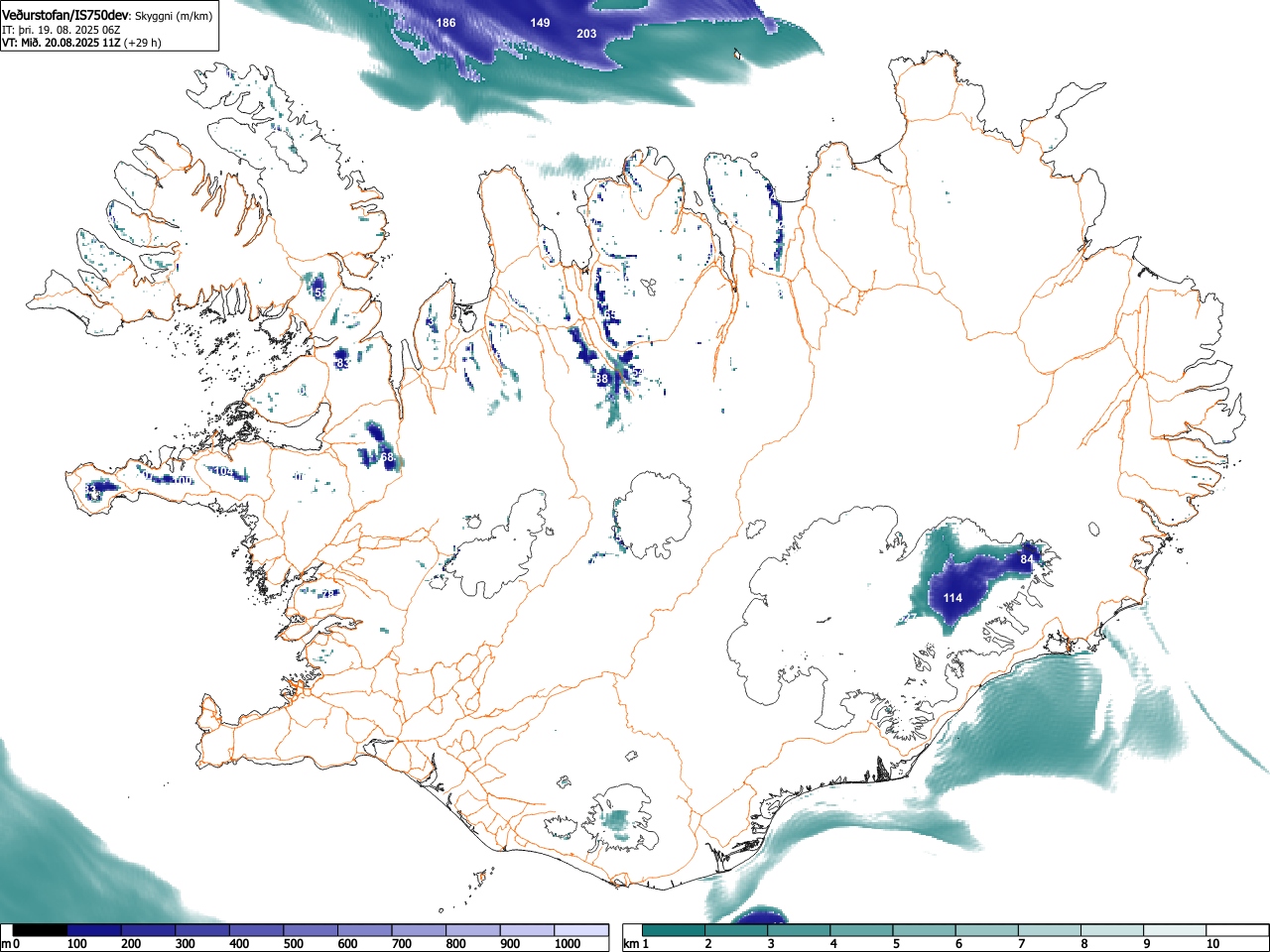Click the 900–1000 m pale lavender legend swatch

pos(527,930)
